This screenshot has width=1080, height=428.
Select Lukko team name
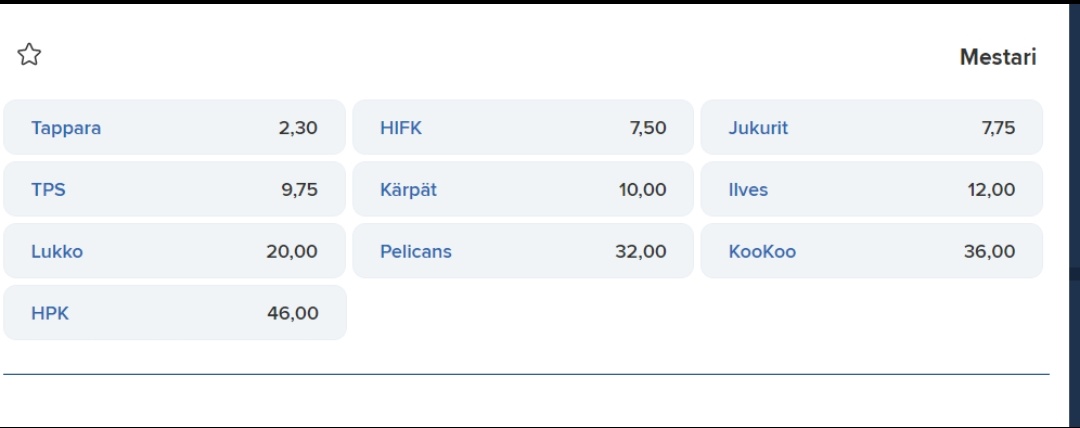[x=57, y=252]
